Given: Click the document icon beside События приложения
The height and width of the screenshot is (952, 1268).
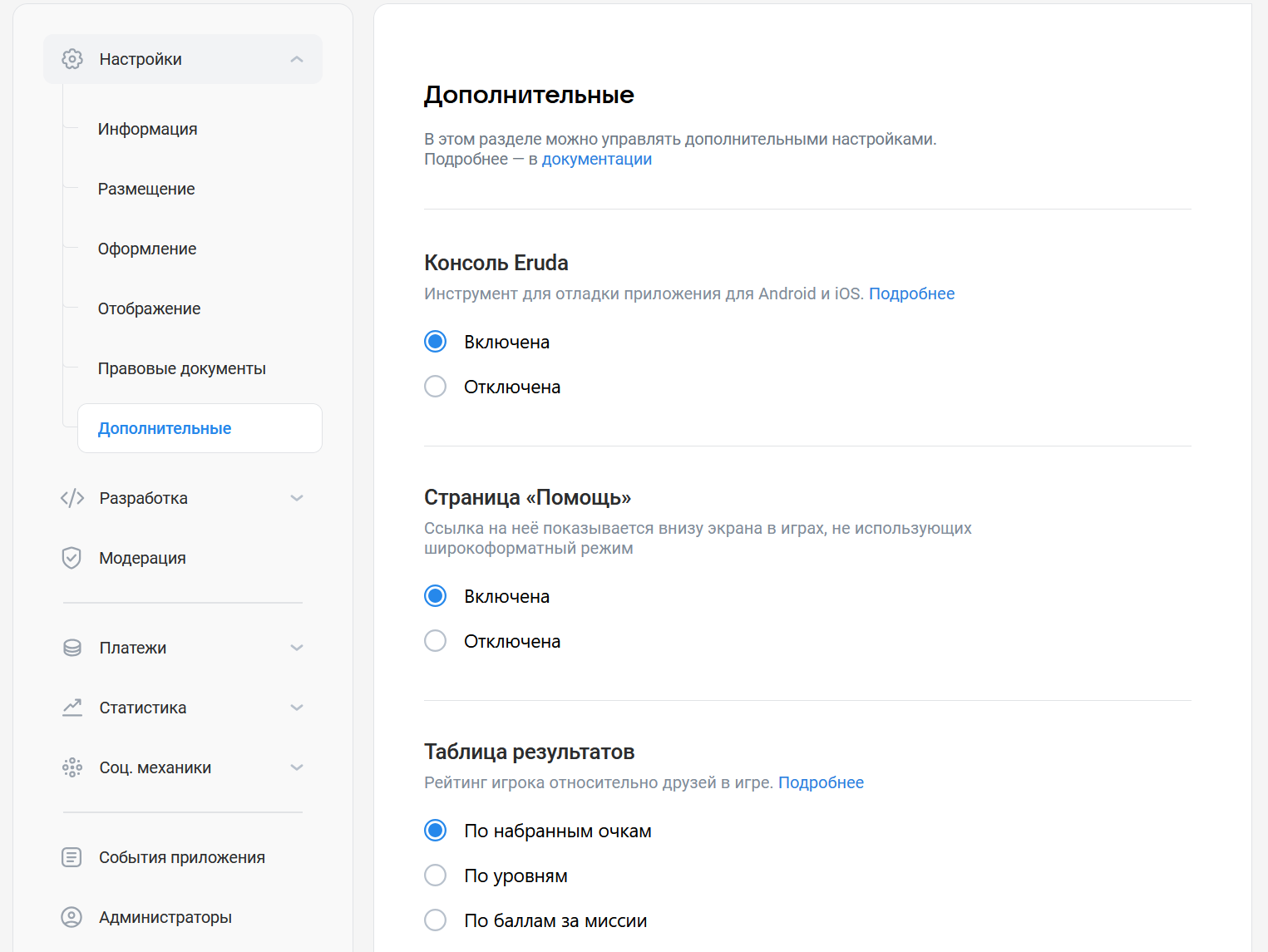Looking at the screenshot, I should coord(72,856).
